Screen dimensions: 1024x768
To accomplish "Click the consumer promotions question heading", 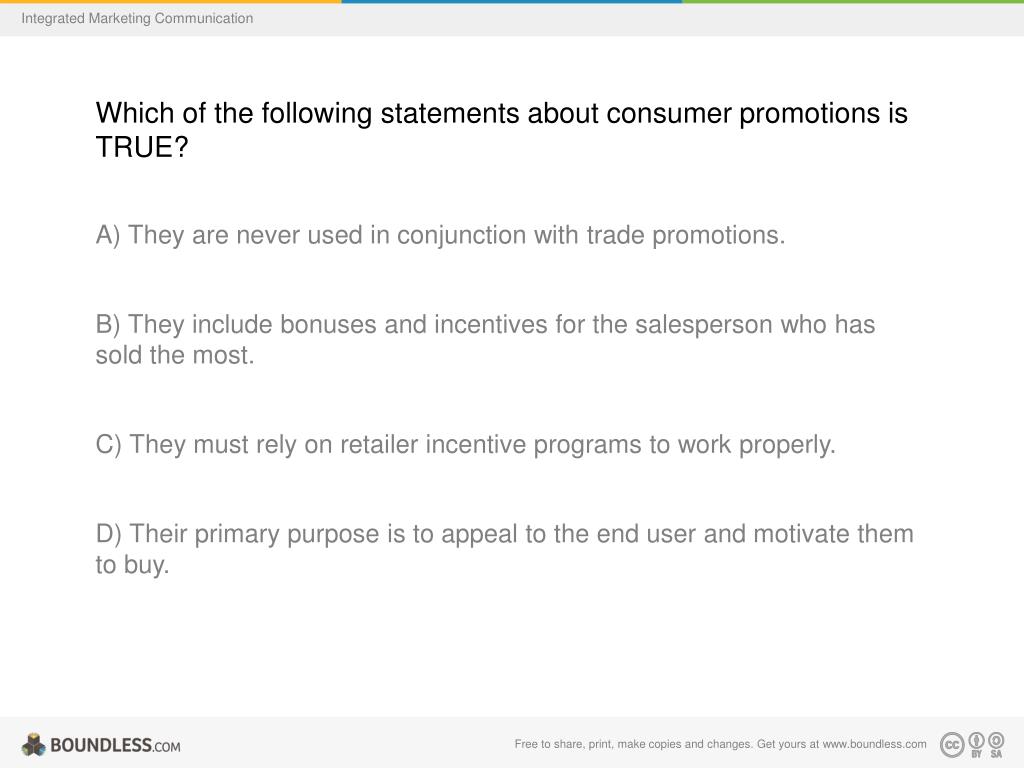I will [502, 130].
